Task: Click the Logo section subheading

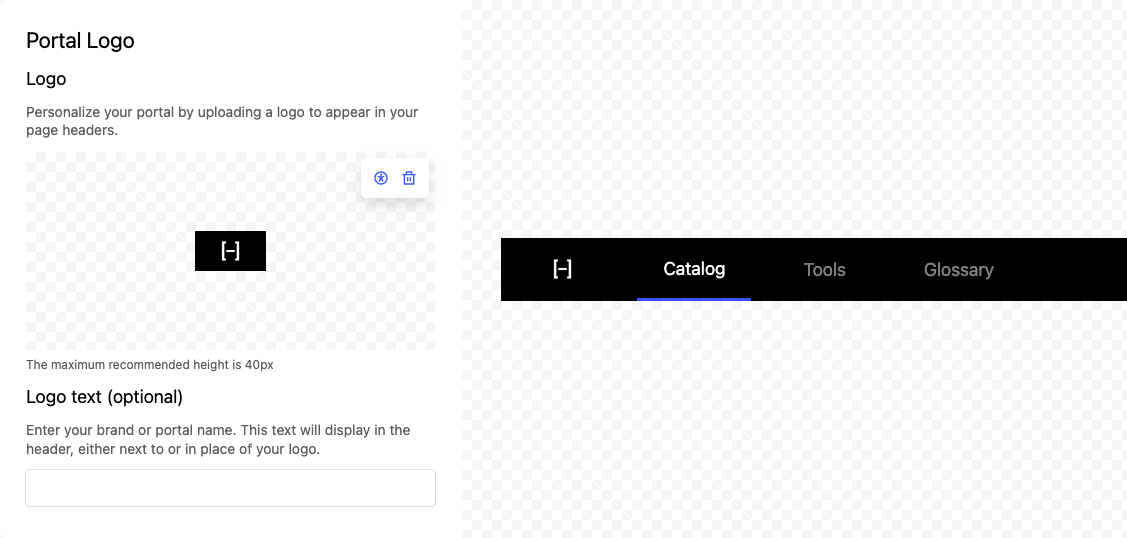Action: pos(46,79)
